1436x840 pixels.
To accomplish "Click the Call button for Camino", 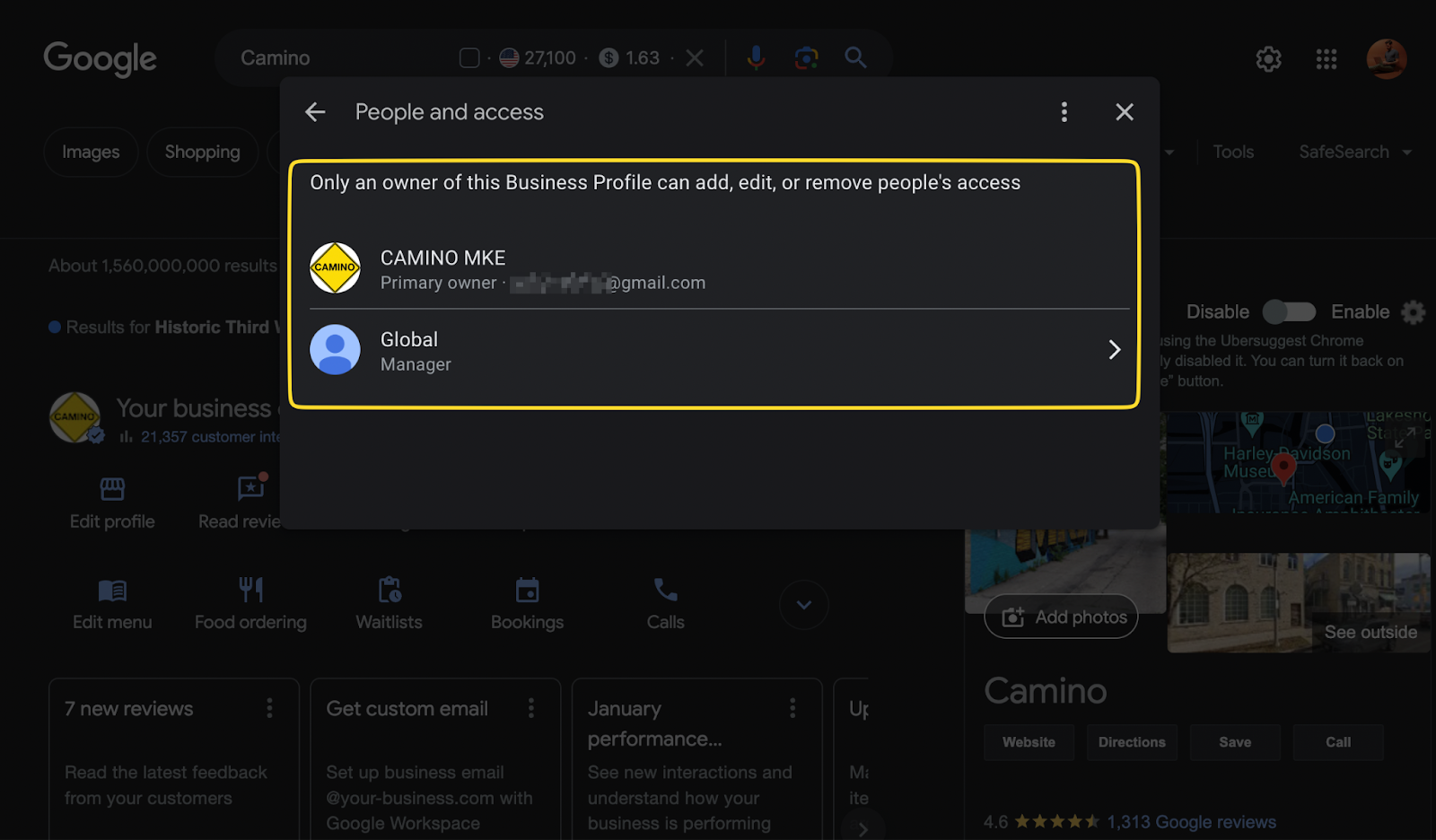I will point(1338,743).
